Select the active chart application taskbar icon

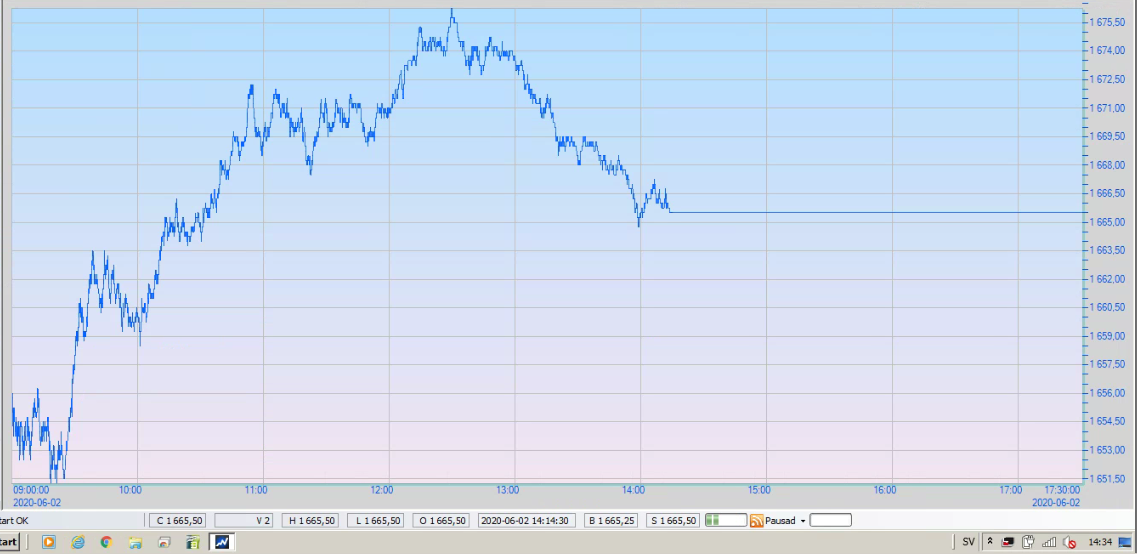[222, 542]
